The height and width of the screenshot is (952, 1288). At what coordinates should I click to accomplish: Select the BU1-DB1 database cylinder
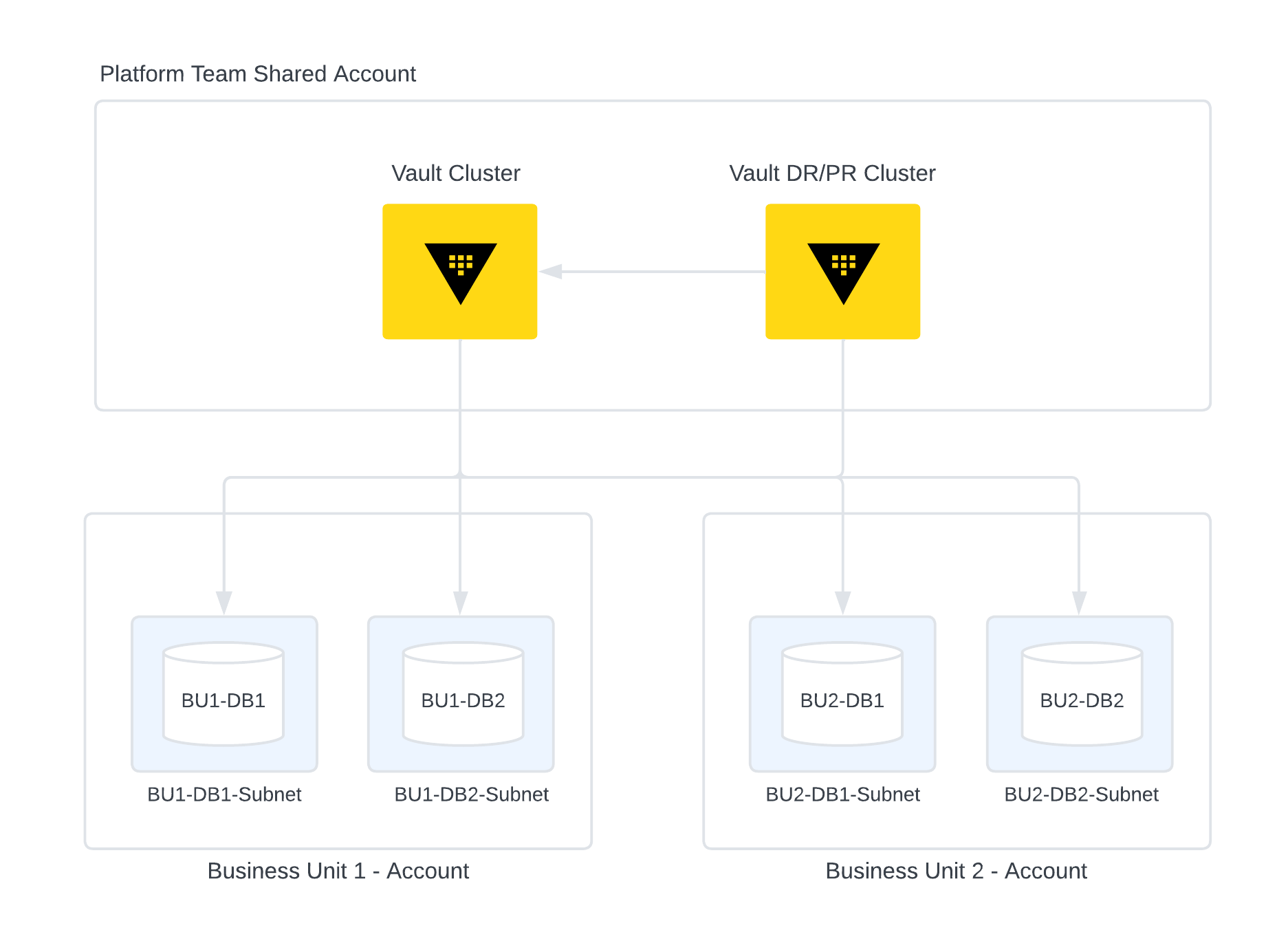[x=223, y=694]
